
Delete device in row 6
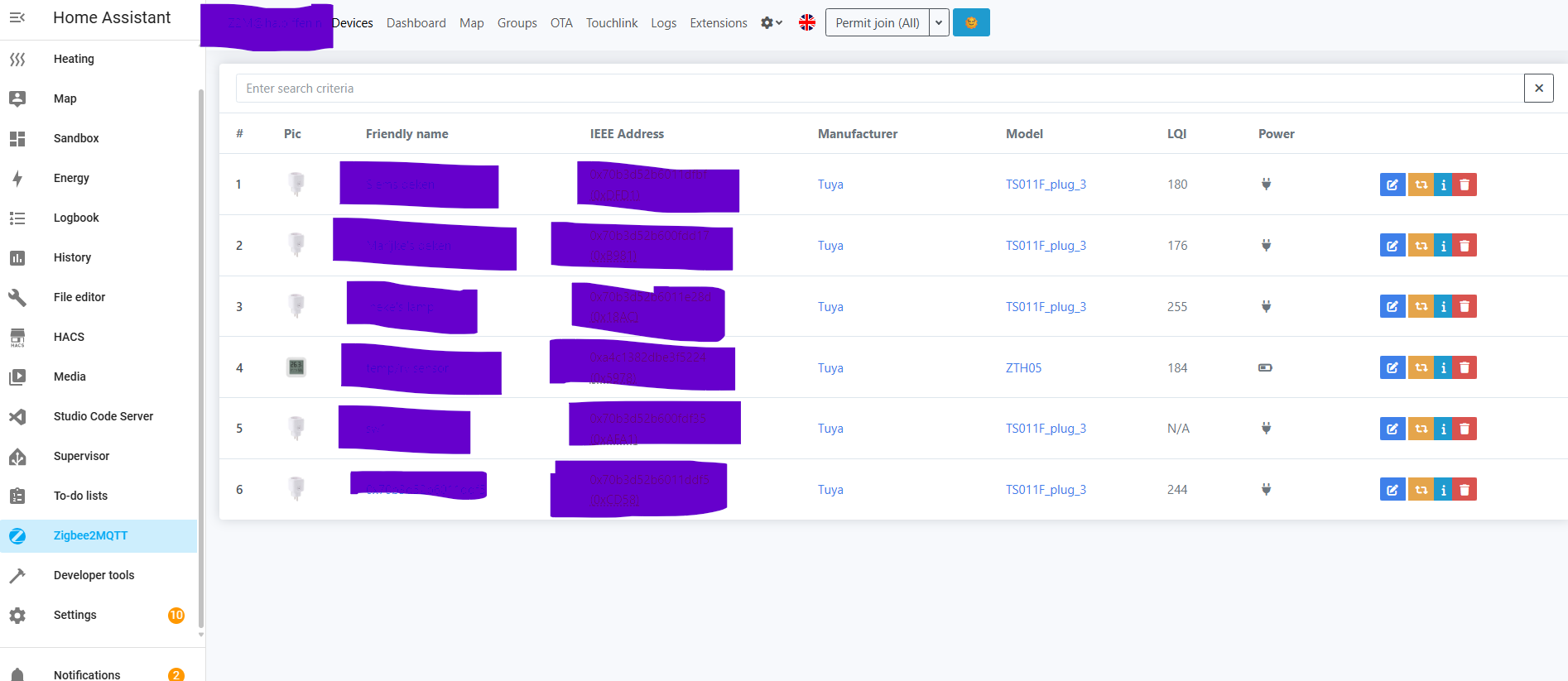click(x=1465, y=490)
